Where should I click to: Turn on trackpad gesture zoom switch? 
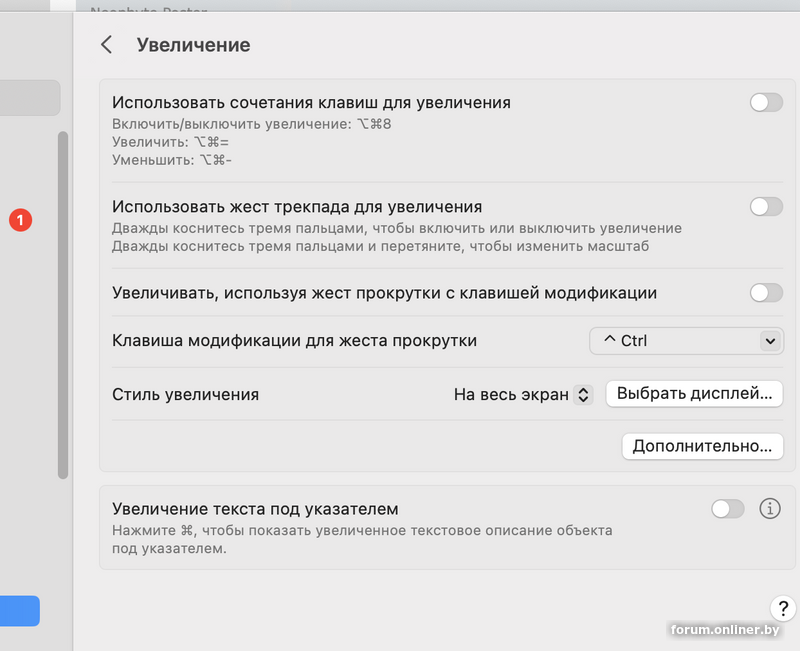(x=766, y=207)
